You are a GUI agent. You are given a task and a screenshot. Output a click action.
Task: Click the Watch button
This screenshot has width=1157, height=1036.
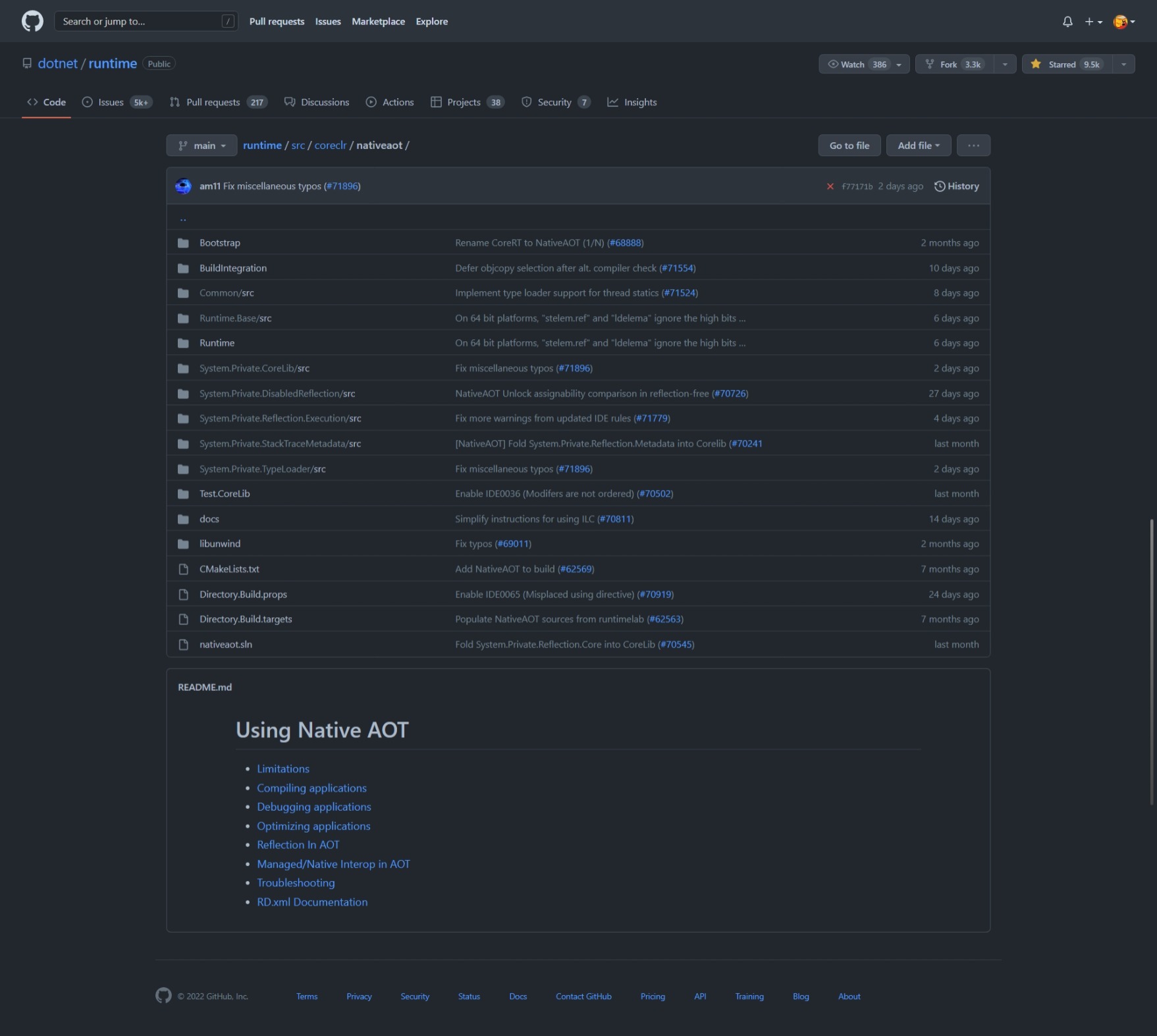click(x=864, y=64)
